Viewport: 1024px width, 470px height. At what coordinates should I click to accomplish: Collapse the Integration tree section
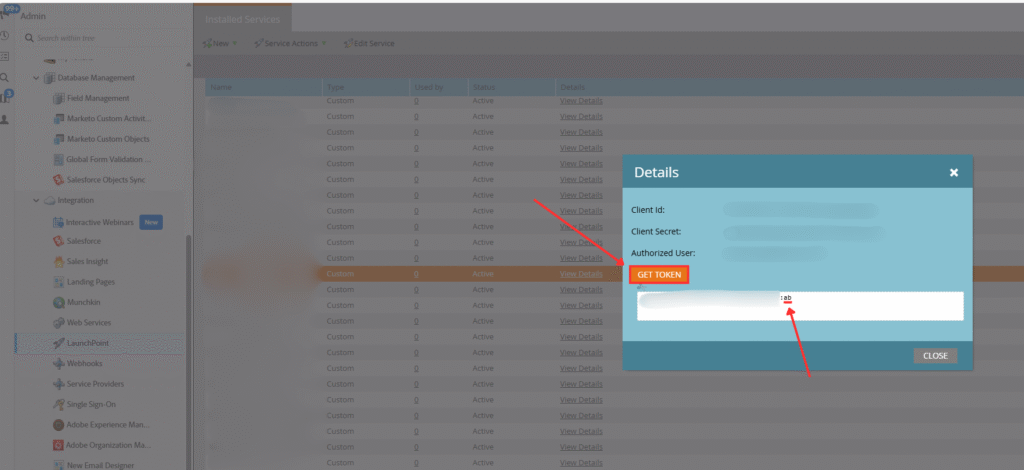(x=36, y=200)
